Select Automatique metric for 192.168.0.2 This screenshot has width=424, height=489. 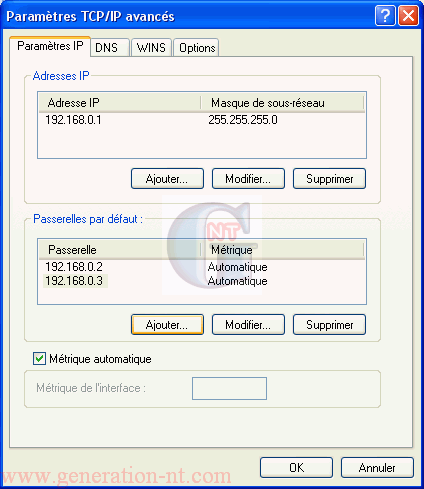(x=237, y=267)
